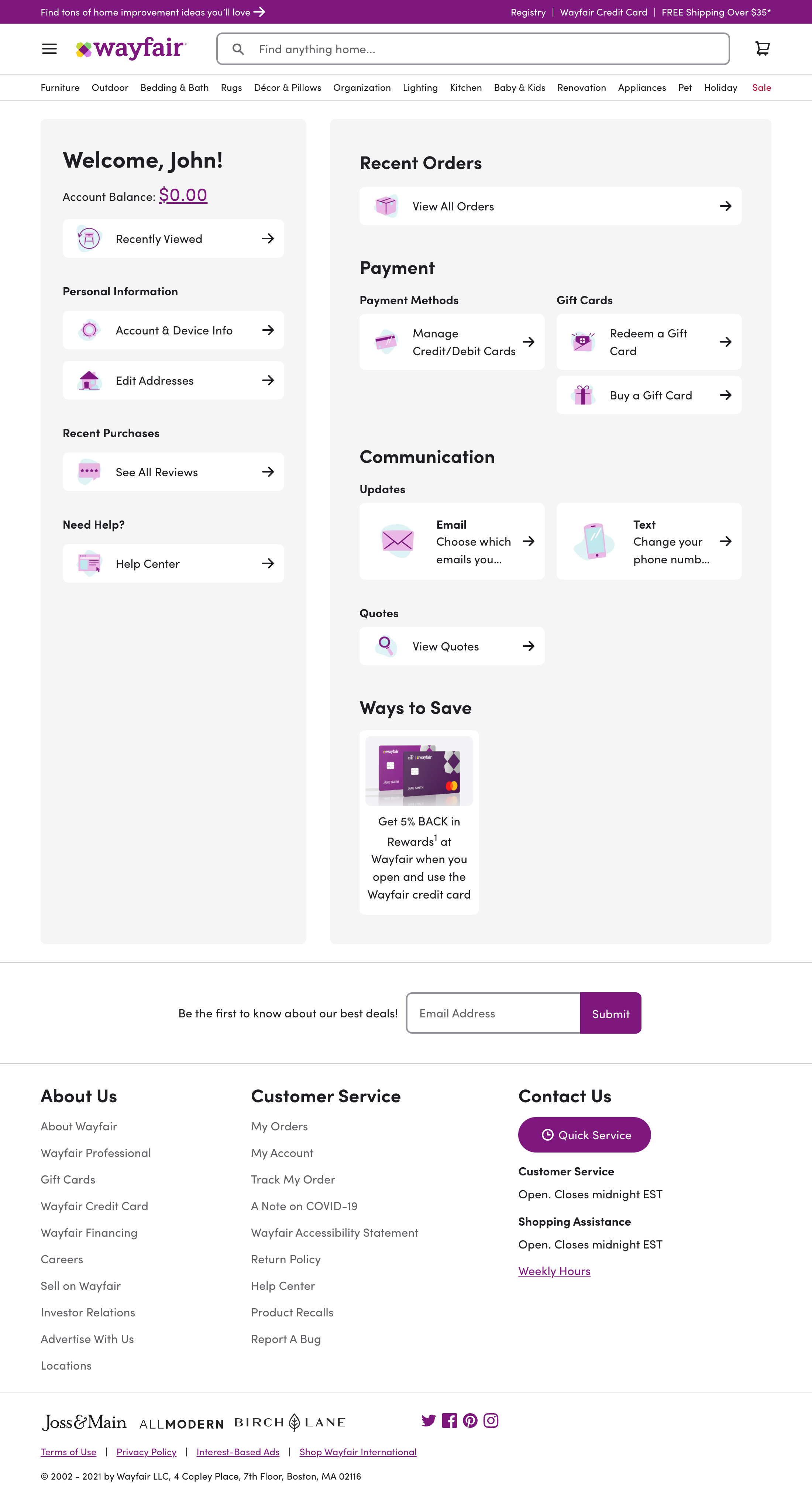Open Wayfair's Instagram page
This screenshot has height=1501, width=812.
pos(491,1421)
